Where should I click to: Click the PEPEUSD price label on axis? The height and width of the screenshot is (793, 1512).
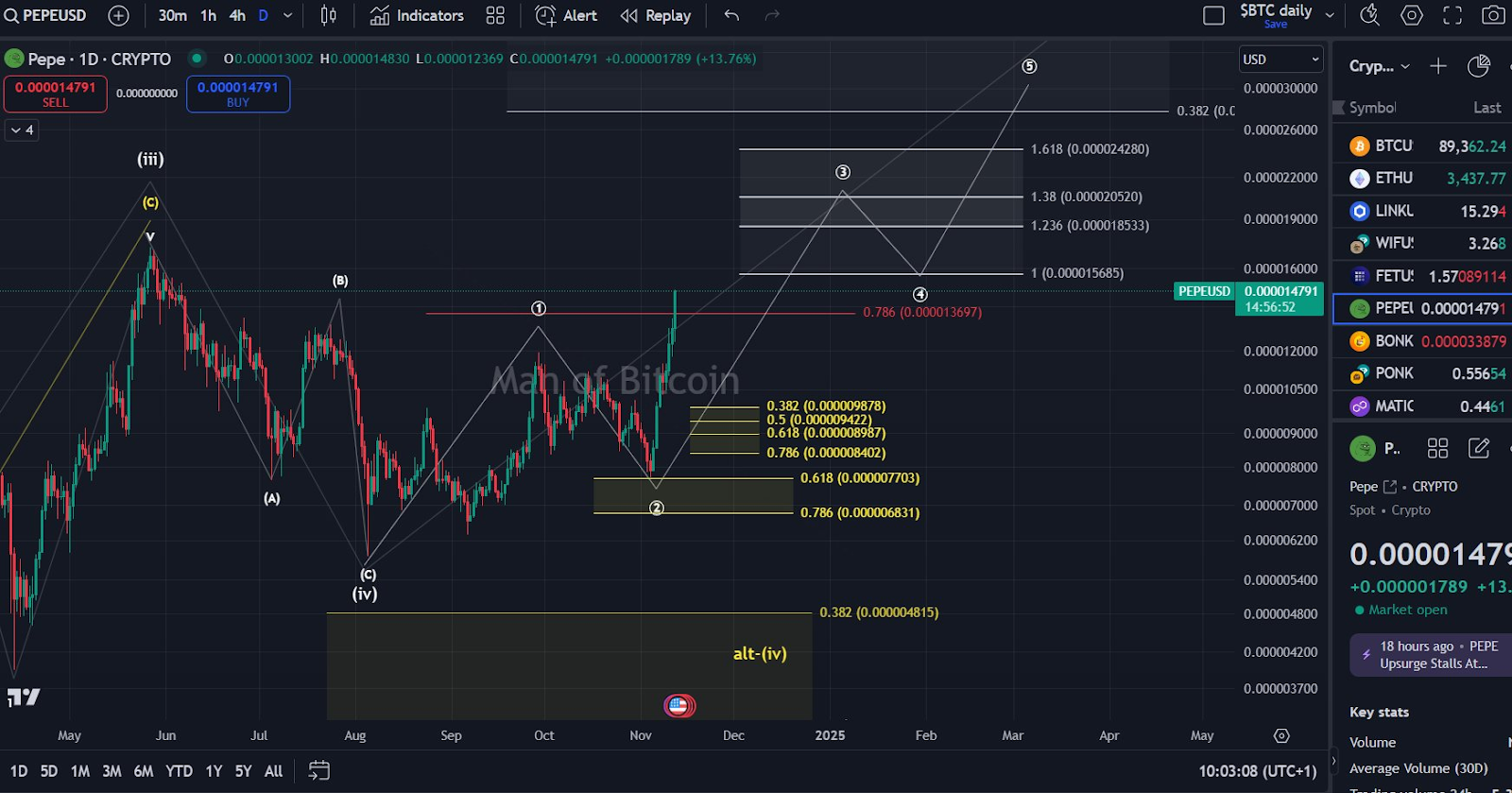click(x=1204, y=291)
